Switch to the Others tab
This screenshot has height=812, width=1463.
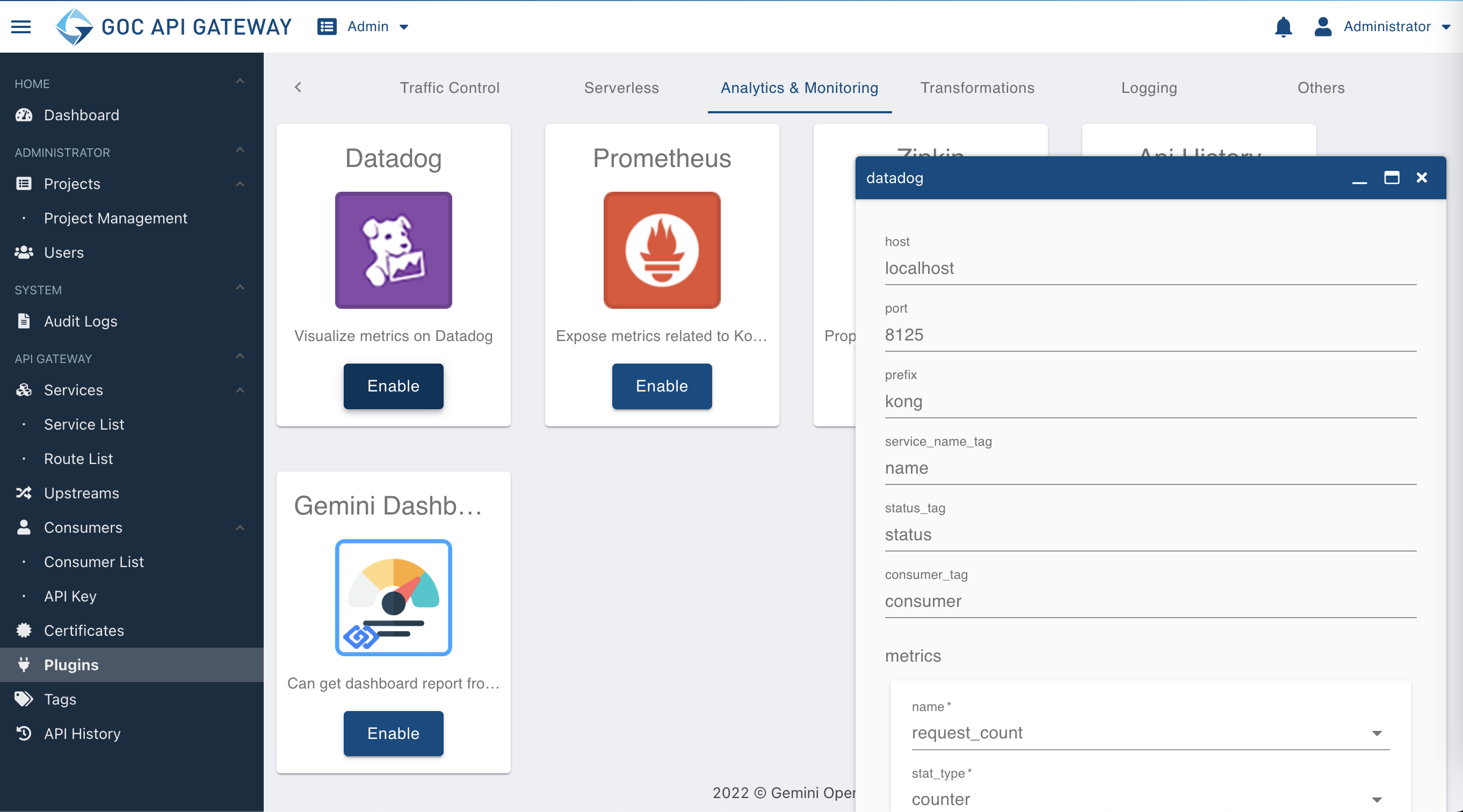point(1321,88)
